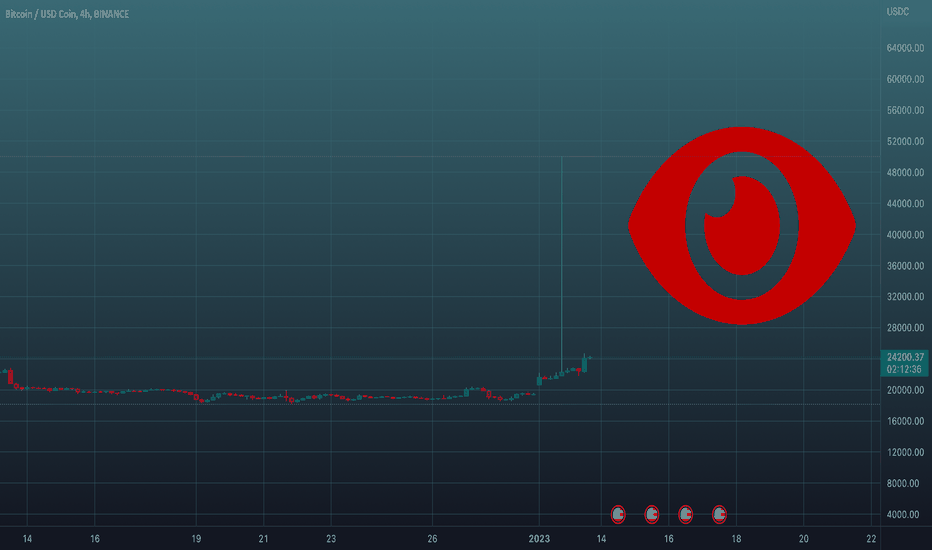
Task: Click the 2023 year label on time axis
Action: pos(539,539)
